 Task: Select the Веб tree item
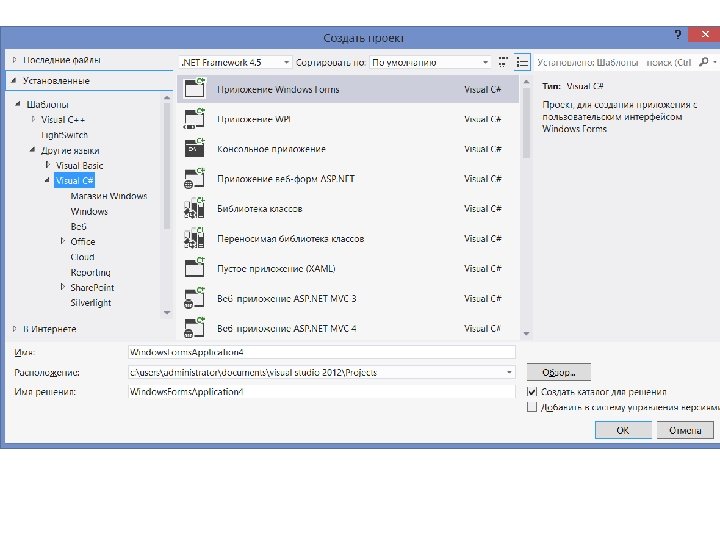point(79,226)
